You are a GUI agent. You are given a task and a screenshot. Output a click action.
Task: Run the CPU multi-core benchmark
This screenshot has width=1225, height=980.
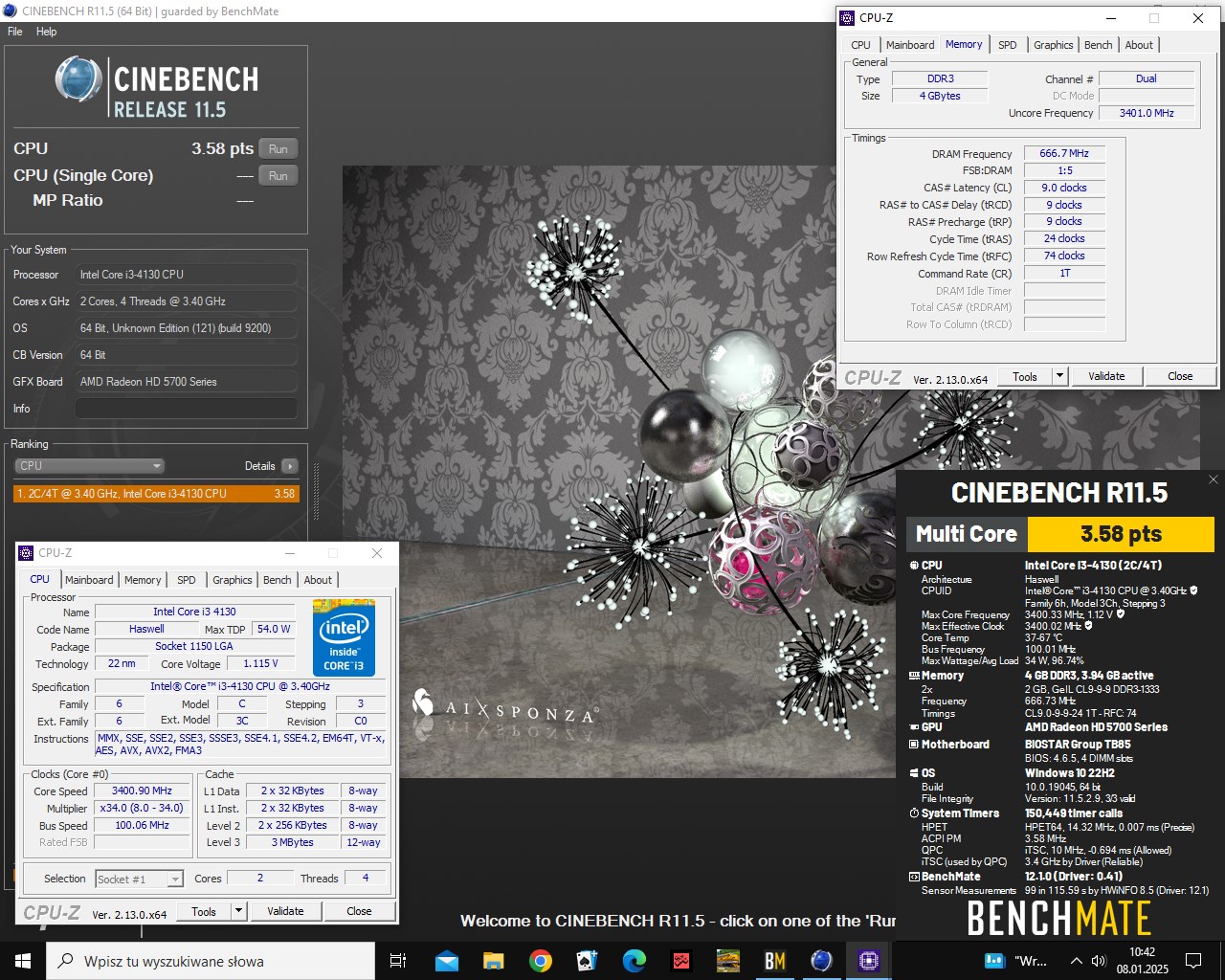click(278, 149)
